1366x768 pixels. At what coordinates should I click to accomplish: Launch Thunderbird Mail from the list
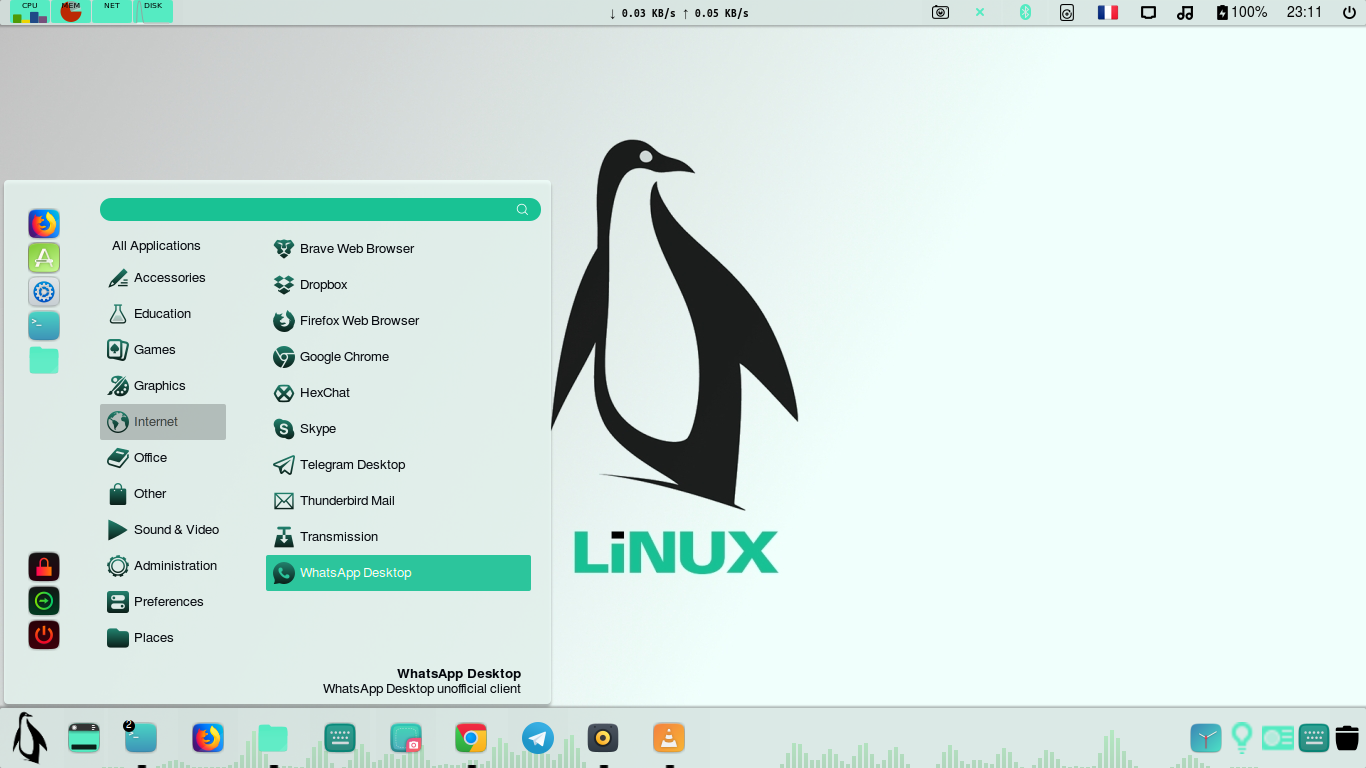pos(398,501)
